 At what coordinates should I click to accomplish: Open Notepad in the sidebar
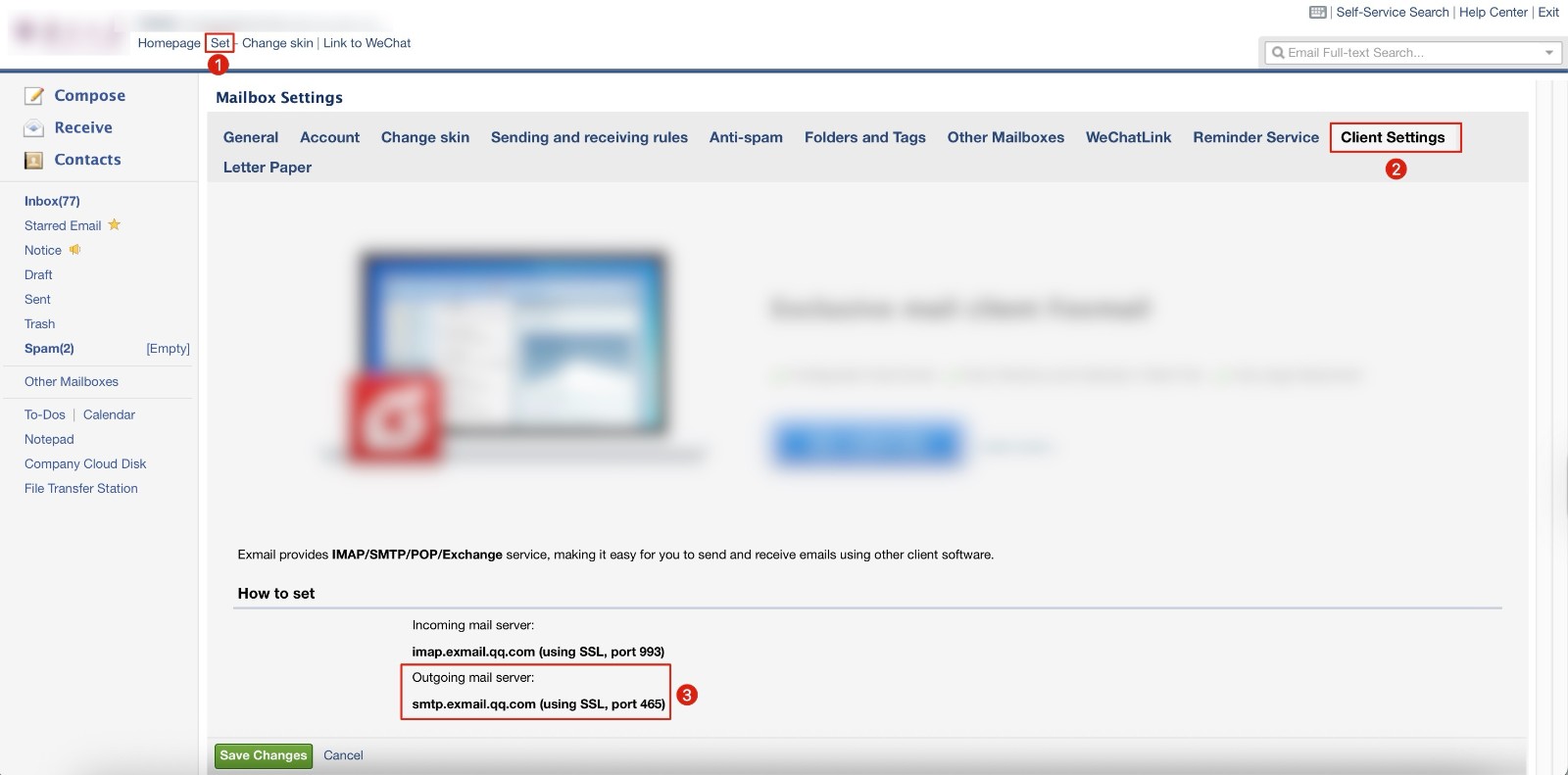pyautogui.click(x=49, y=440)
